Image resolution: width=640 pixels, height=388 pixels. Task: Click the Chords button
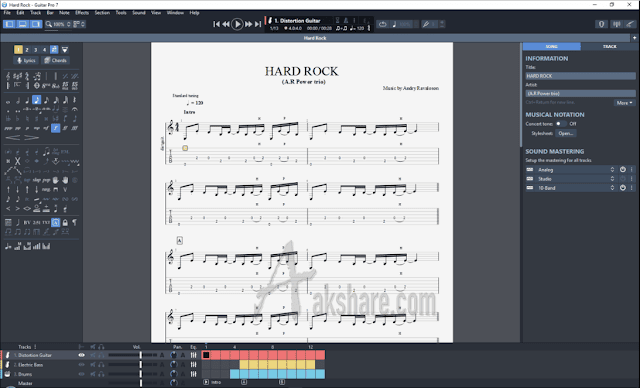coord(55,60)
